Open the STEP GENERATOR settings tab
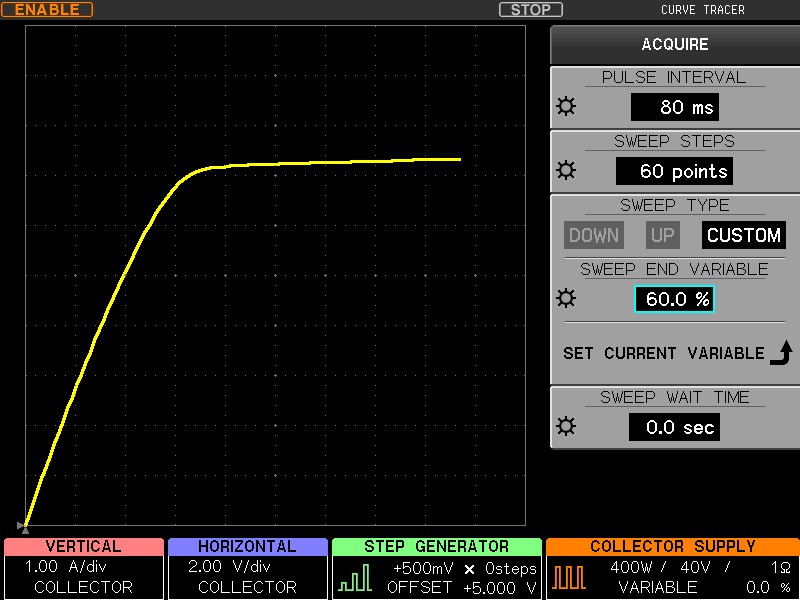The height and width of the screenshot is (600, 800). [x=437, y=546]
